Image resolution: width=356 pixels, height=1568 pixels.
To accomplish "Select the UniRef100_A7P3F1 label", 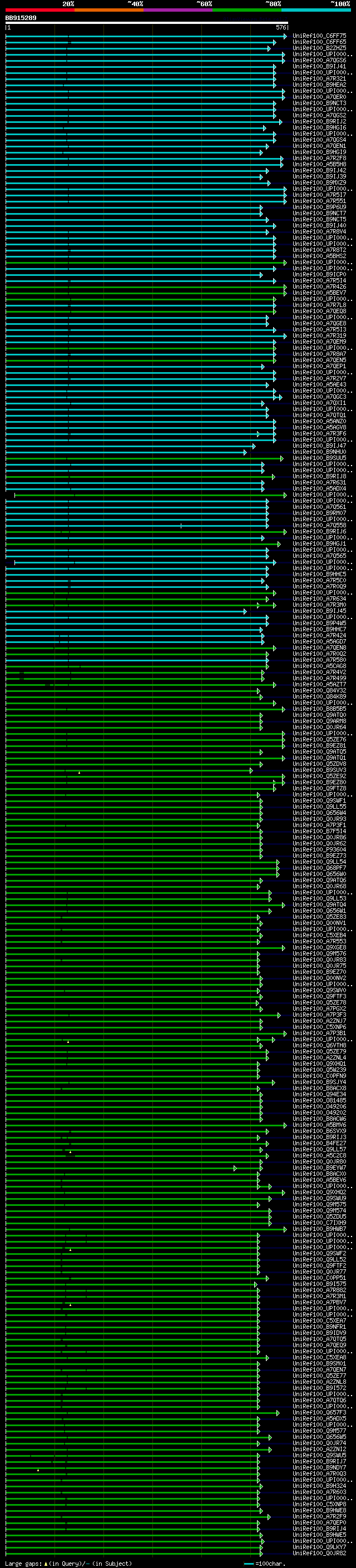I will (x=319, y=825).
